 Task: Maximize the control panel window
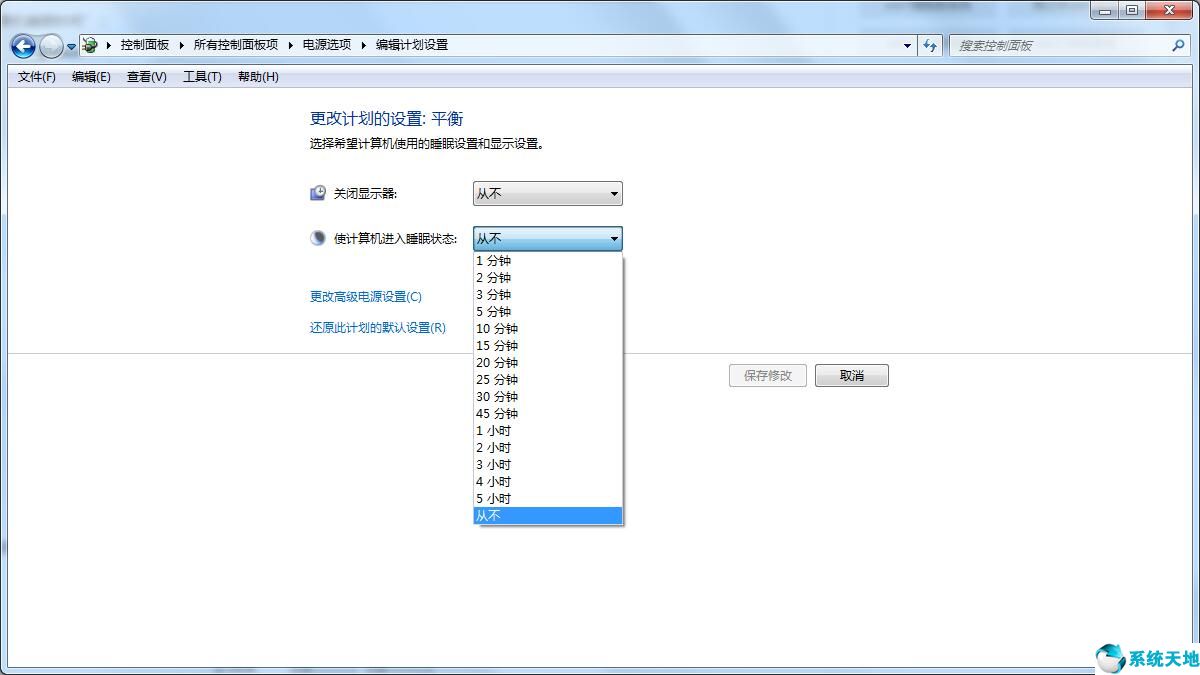point(1132,11)
